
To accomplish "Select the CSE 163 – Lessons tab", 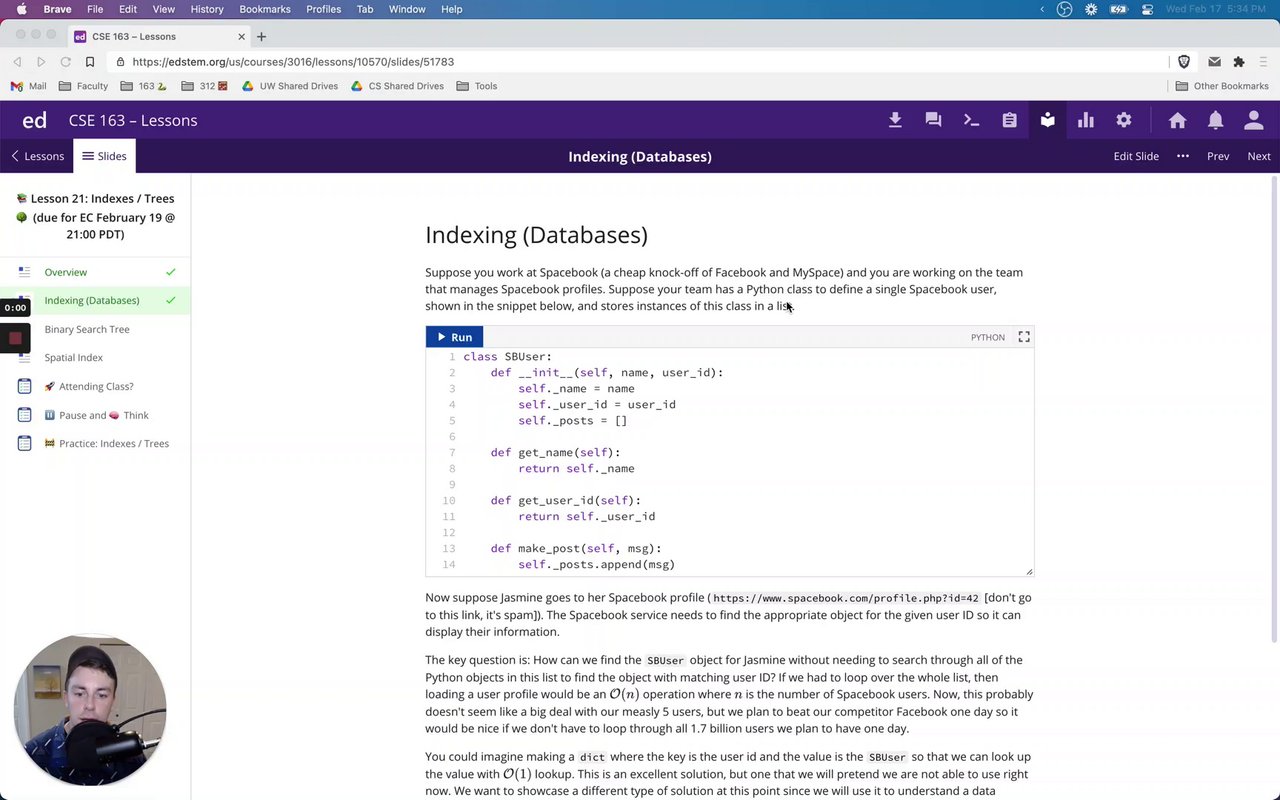I will point(160,37).
